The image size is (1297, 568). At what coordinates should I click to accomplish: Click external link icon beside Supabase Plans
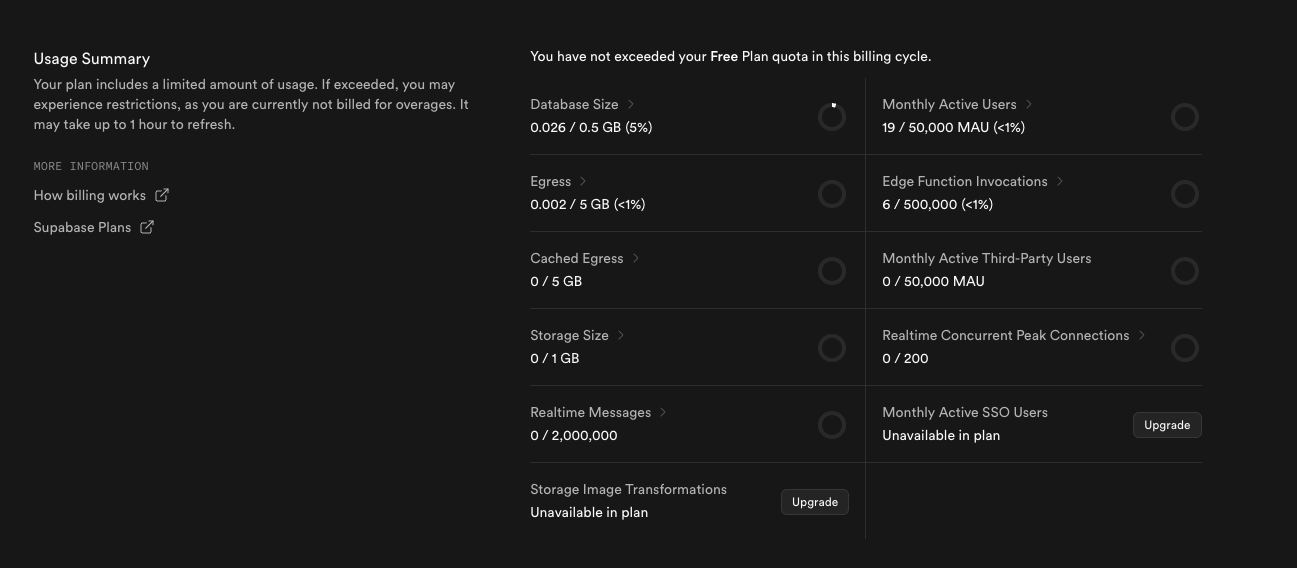pyautogui.click(x=147, y=227)
